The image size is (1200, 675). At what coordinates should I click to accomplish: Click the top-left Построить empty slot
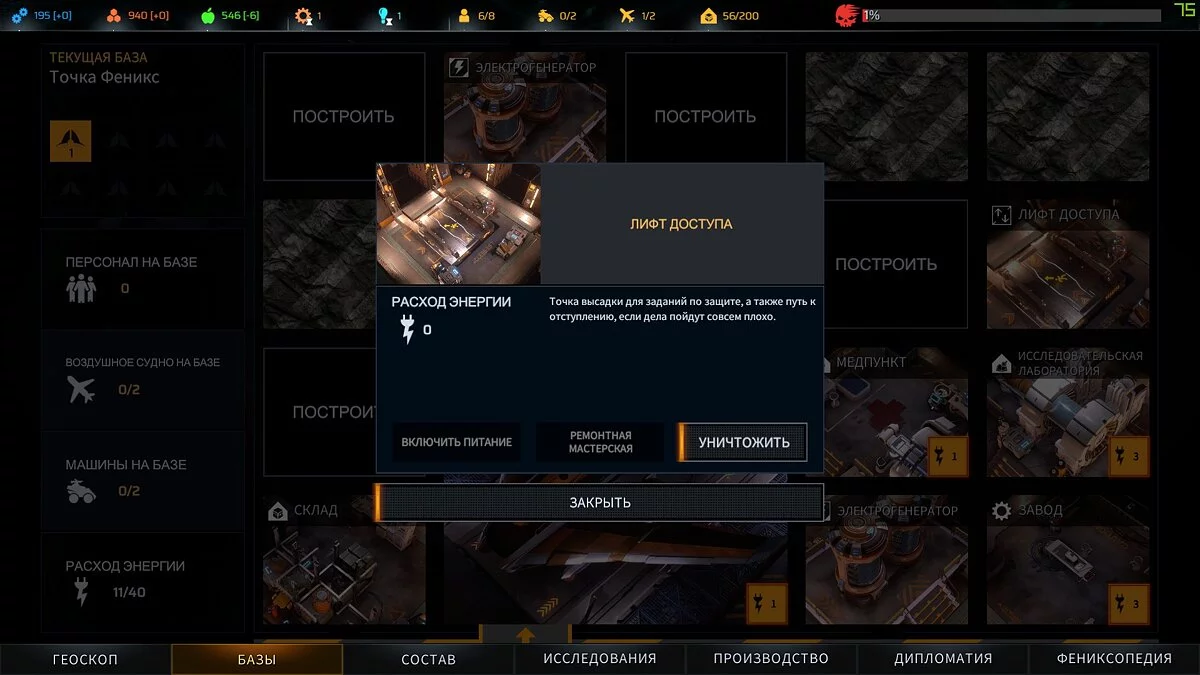[x=343, y=116]
